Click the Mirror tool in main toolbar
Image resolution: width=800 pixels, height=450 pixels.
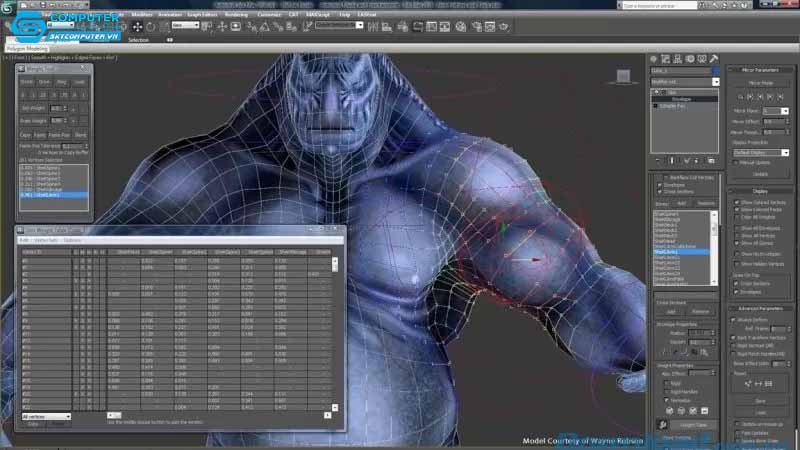coord(373,27)
